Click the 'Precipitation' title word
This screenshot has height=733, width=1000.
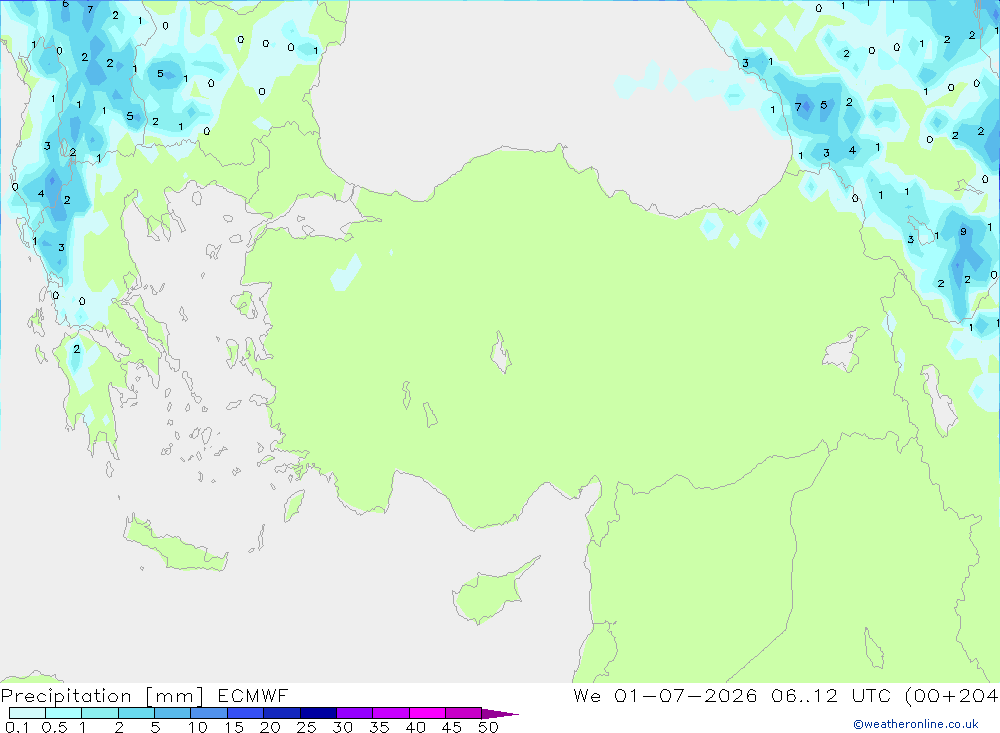(66, 696)
